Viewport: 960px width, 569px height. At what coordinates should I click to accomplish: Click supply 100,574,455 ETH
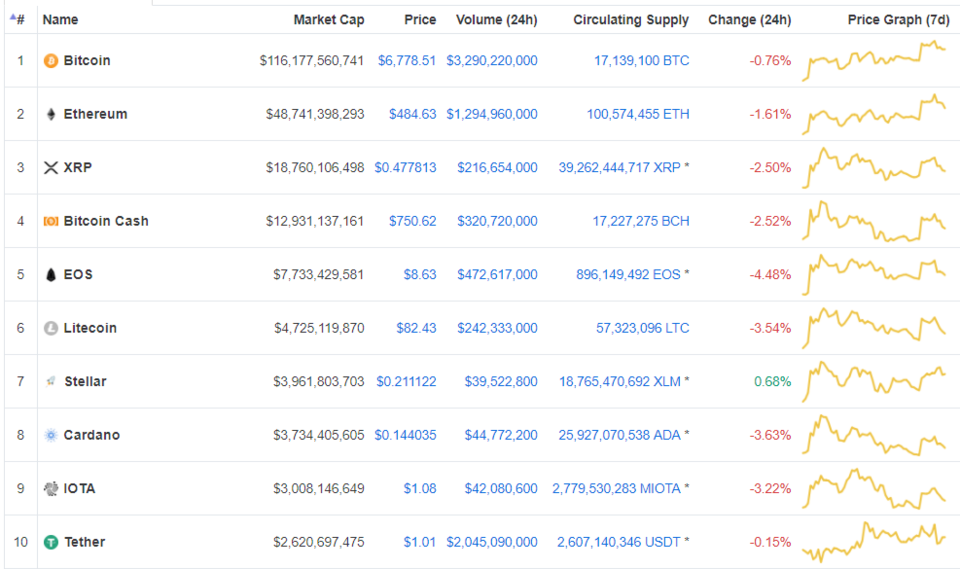[x=638, y=114]
